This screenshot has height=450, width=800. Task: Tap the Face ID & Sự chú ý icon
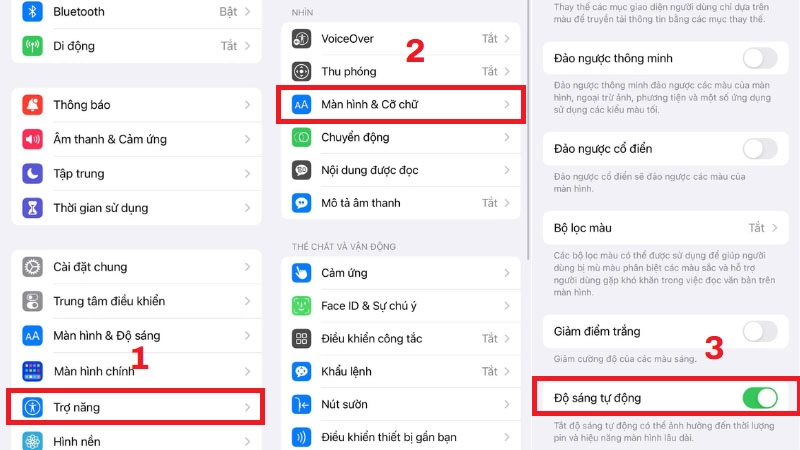[302, 306]
